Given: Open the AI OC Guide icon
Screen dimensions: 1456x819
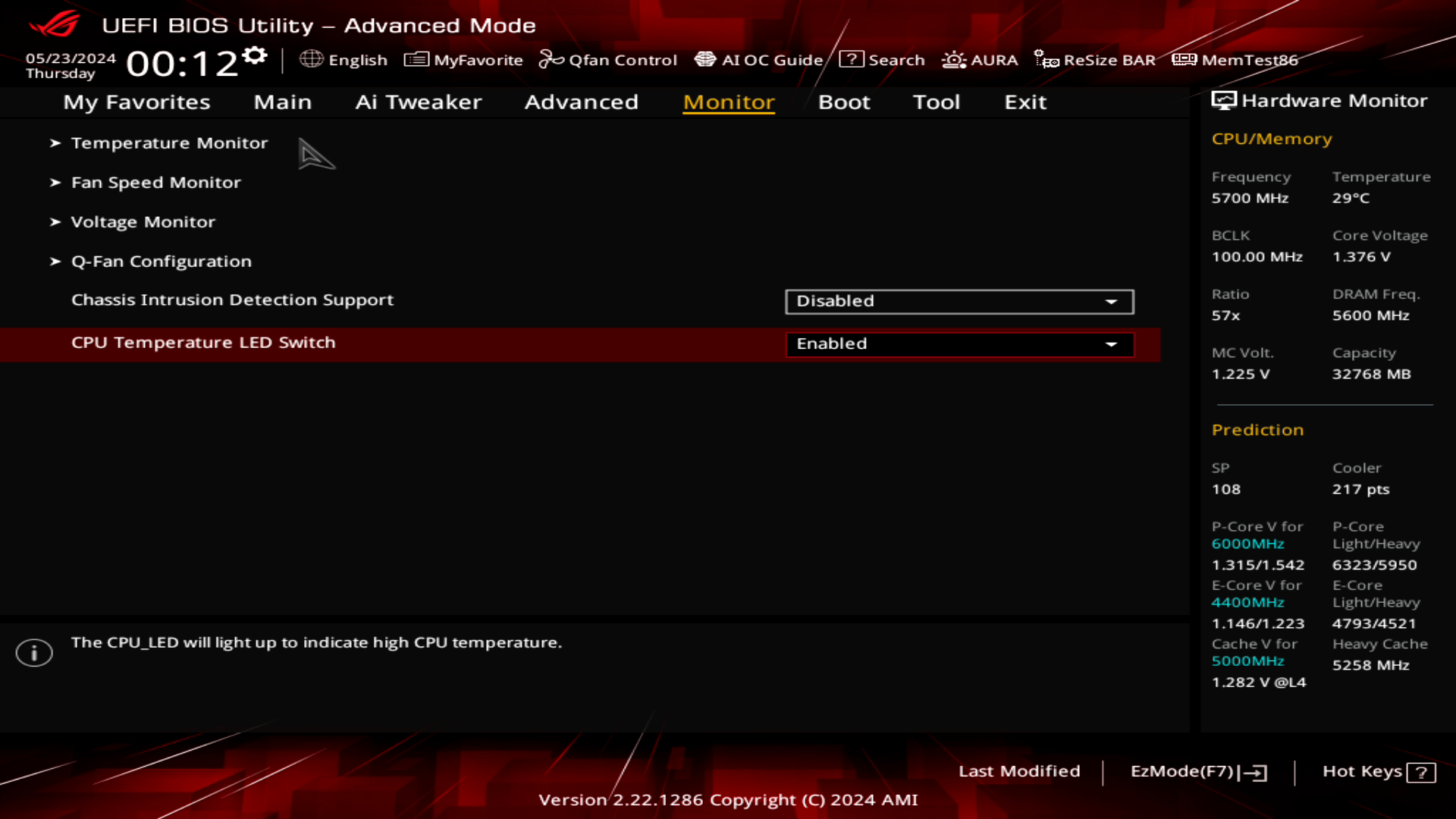Looking at the screenshot, I should click(705, 59).
